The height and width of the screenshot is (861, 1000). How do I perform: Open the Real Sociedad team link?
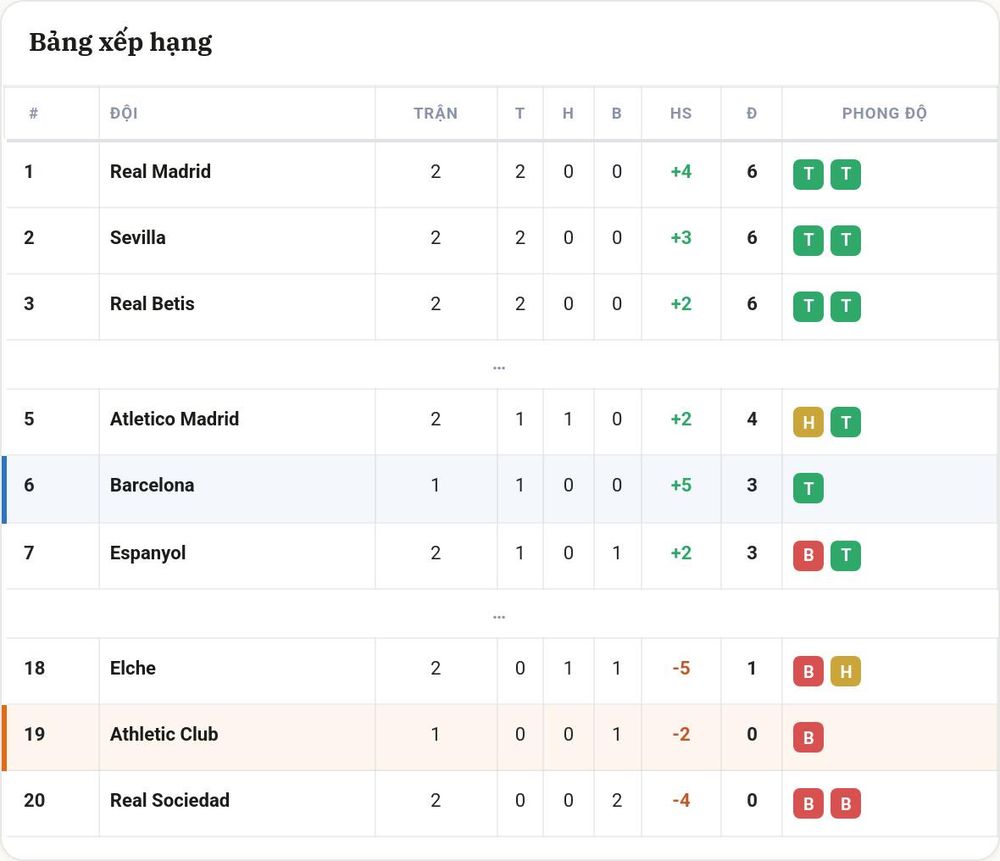pyautogui.click(x=170, y=800)
